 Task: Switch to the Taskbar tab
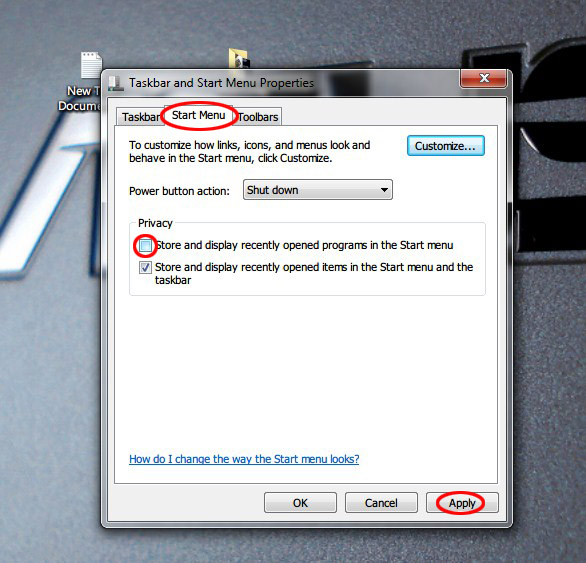point(141,117)
